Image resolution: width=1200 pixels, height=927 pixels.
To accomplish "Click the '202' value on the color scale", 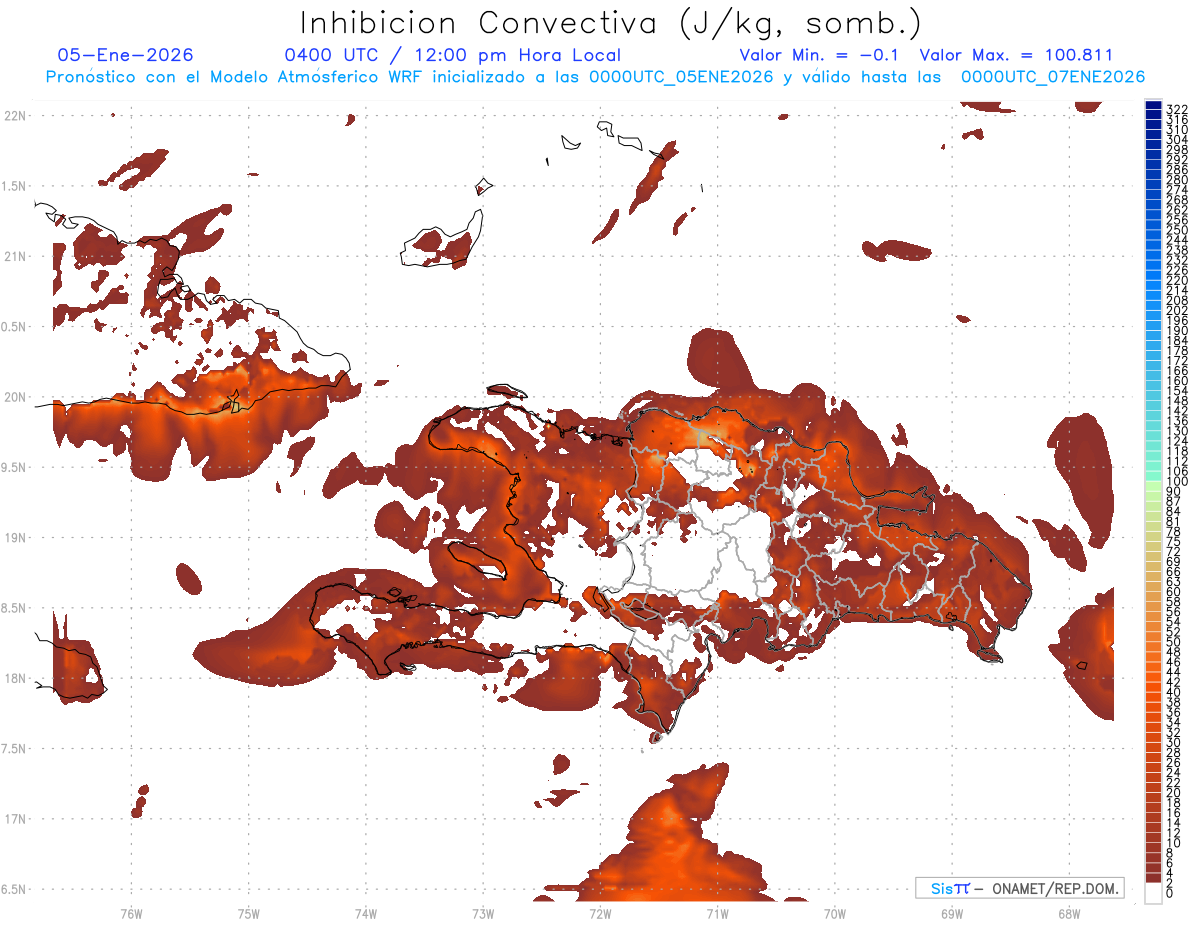I will (1177, 310).
